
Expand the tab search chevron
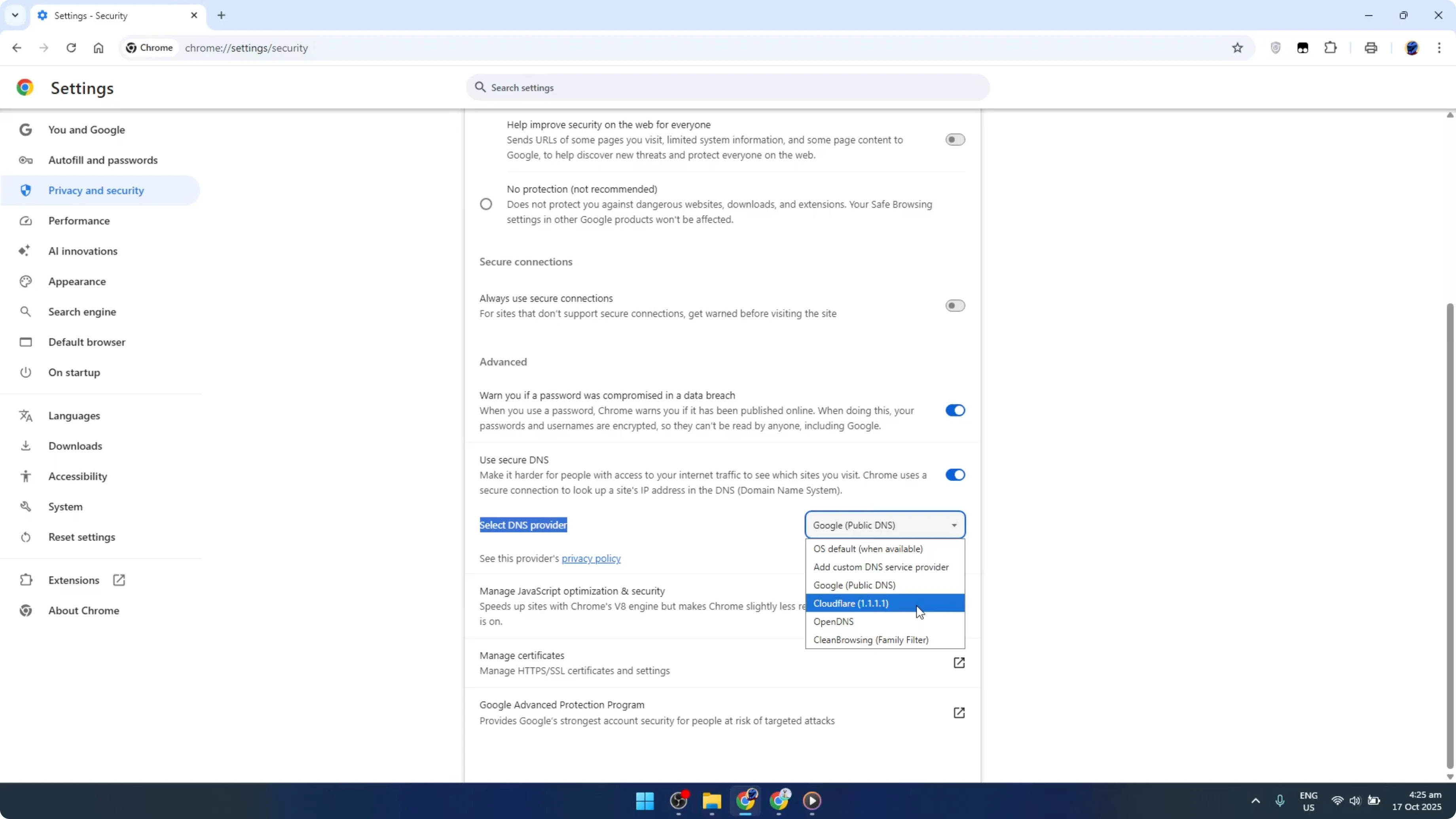click(15, 15)
